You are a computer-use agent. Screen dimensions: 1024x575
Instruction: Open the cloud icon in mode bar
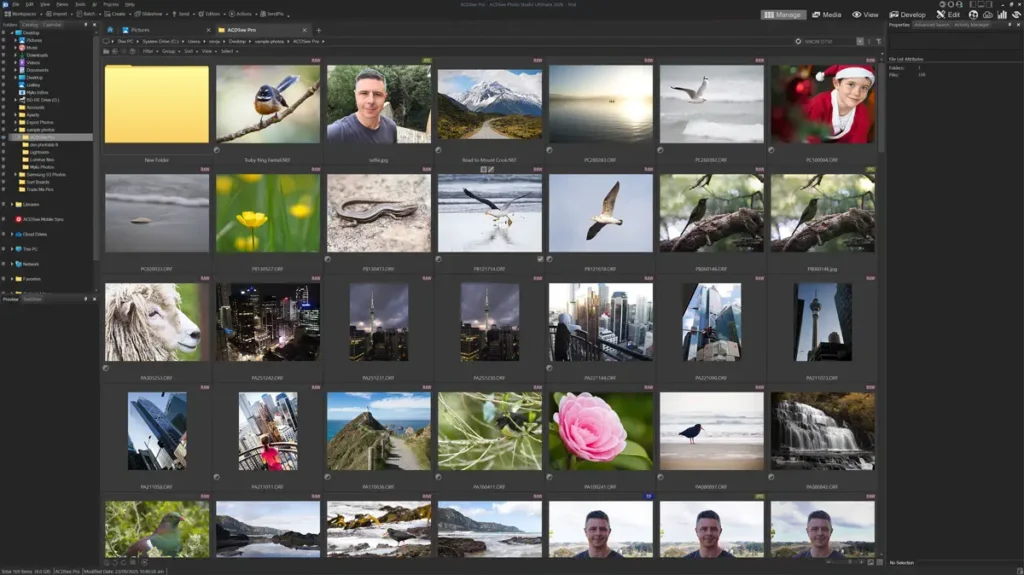pos(987,14)
